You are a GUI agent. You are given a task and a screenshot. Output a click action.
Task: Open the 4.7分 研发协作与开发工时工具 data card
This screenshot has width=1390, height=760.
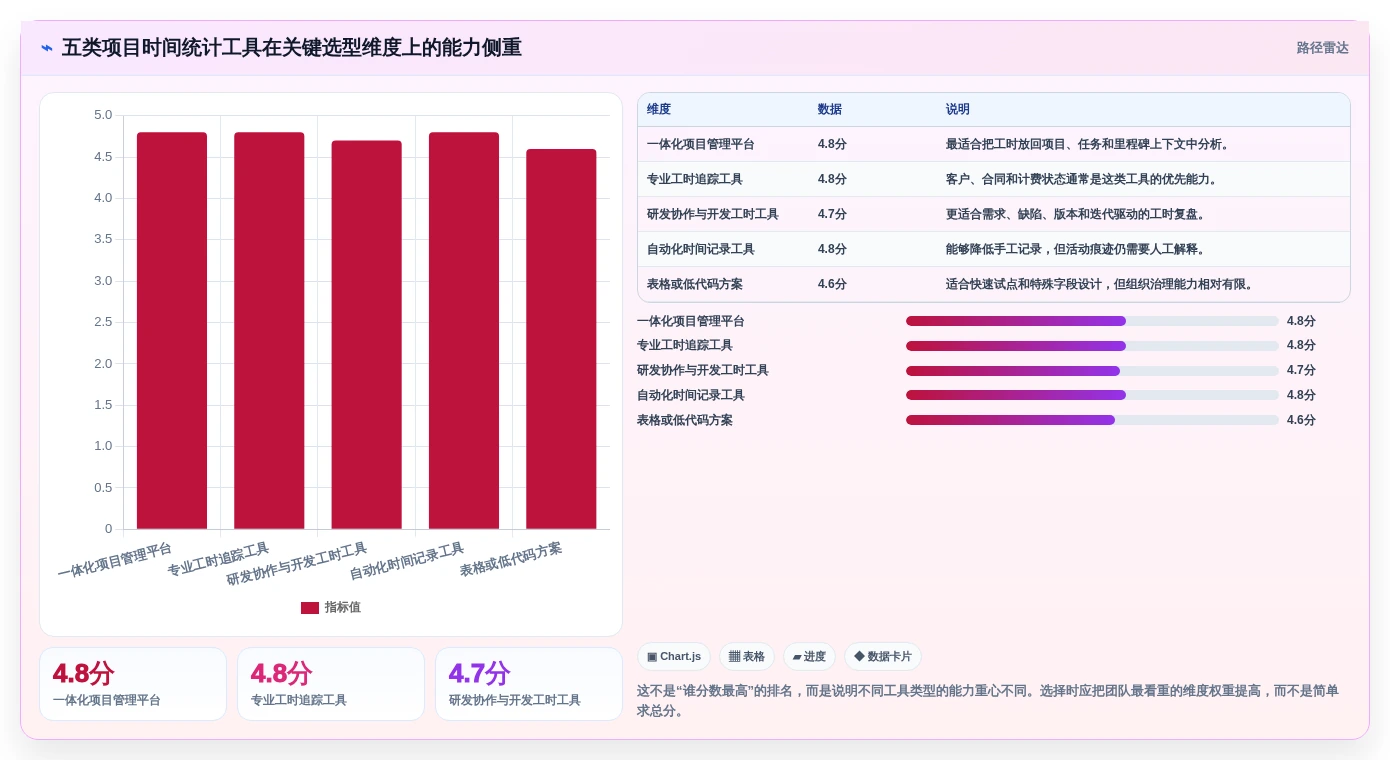(529, 684)
